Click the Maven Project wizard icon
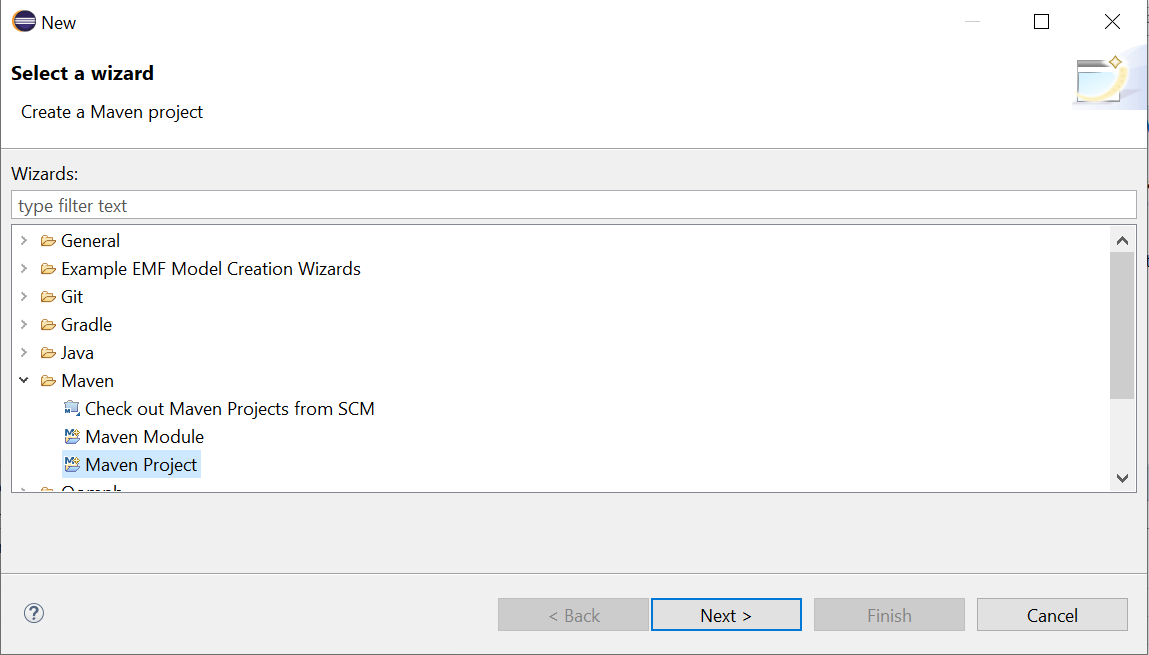This screenshot has width=1149, height=655. [72, 465]
